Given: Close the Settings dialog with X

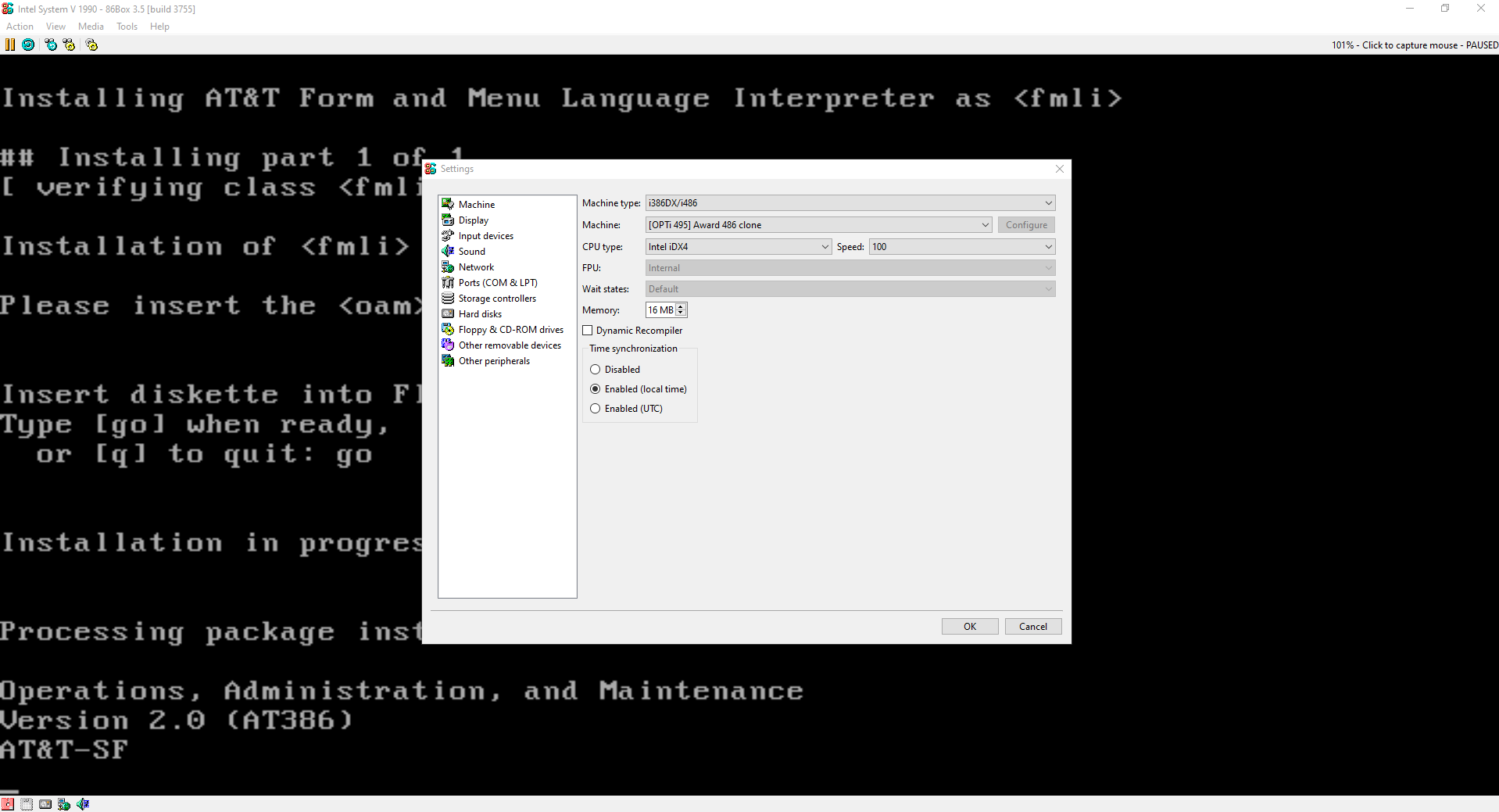Looking at the screenshot, I should [x=1060, y=169].
